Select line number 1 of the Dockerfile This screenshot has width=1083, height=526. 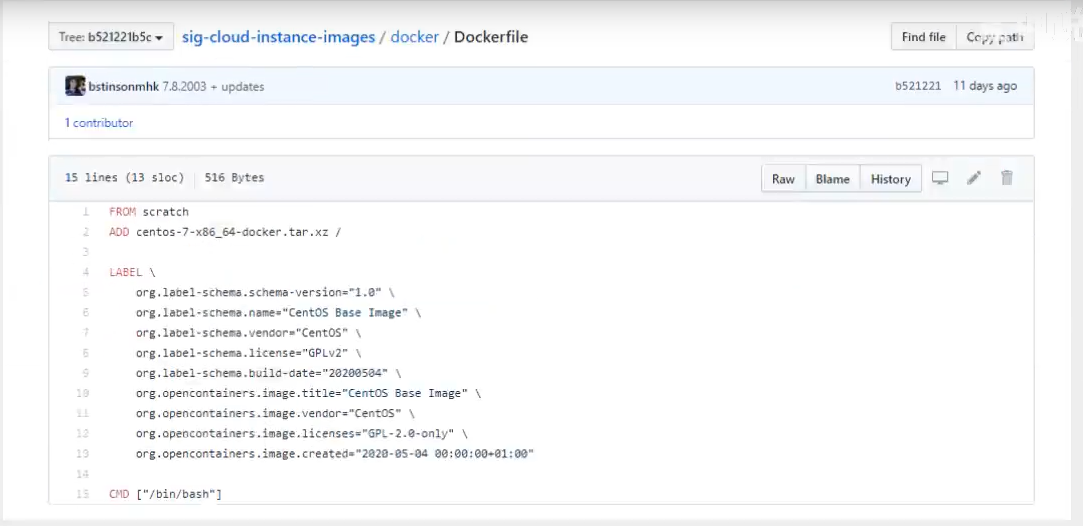tap(86, 212)
